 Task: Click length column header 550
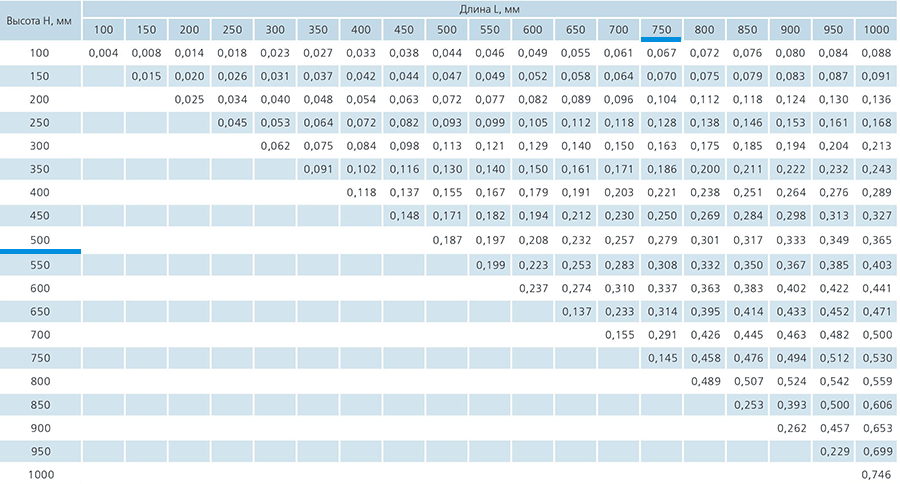pos(490,30)
